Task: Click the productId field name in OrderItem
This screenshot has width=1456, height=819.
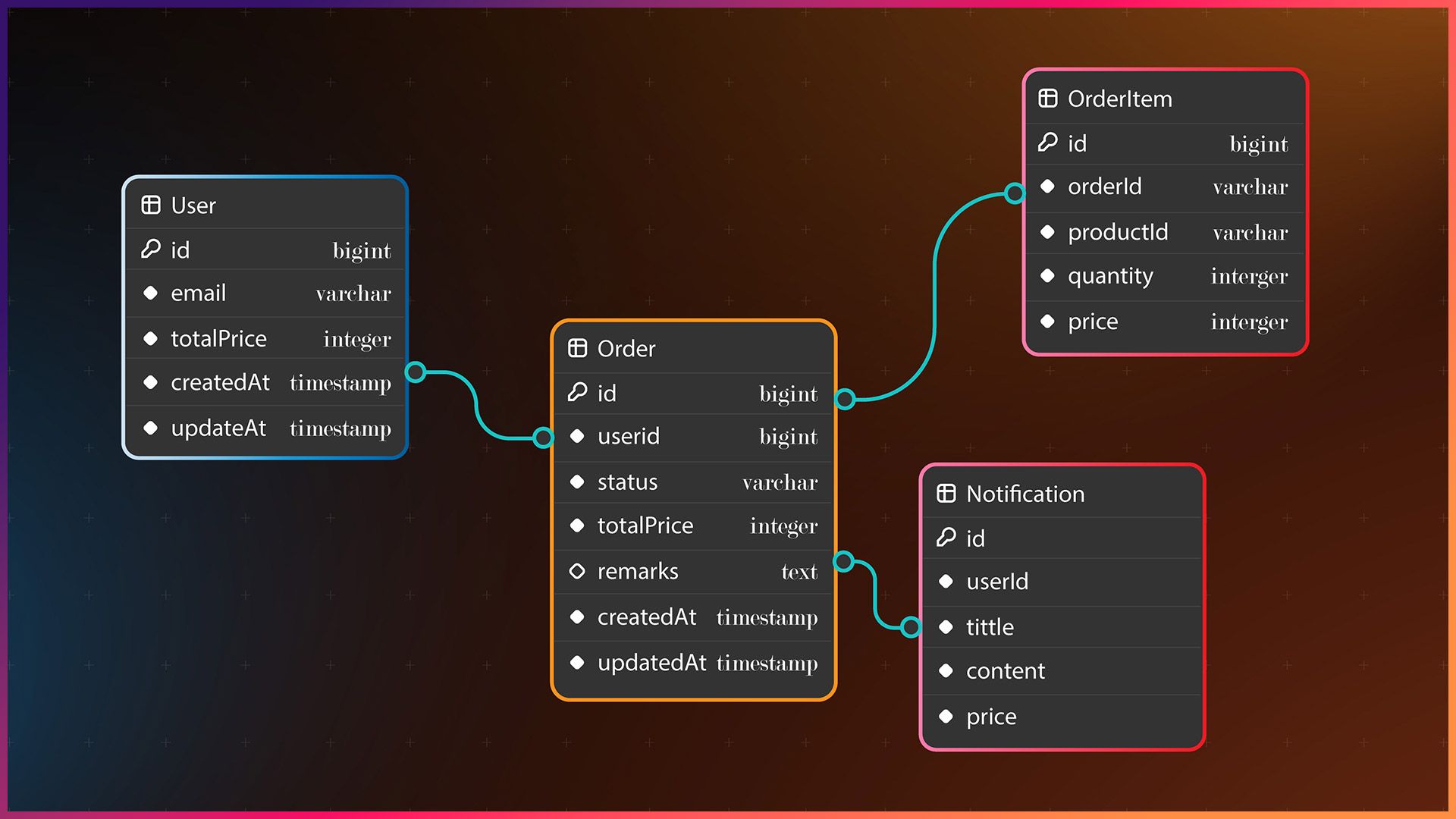Action: (x=1118, y=233)
